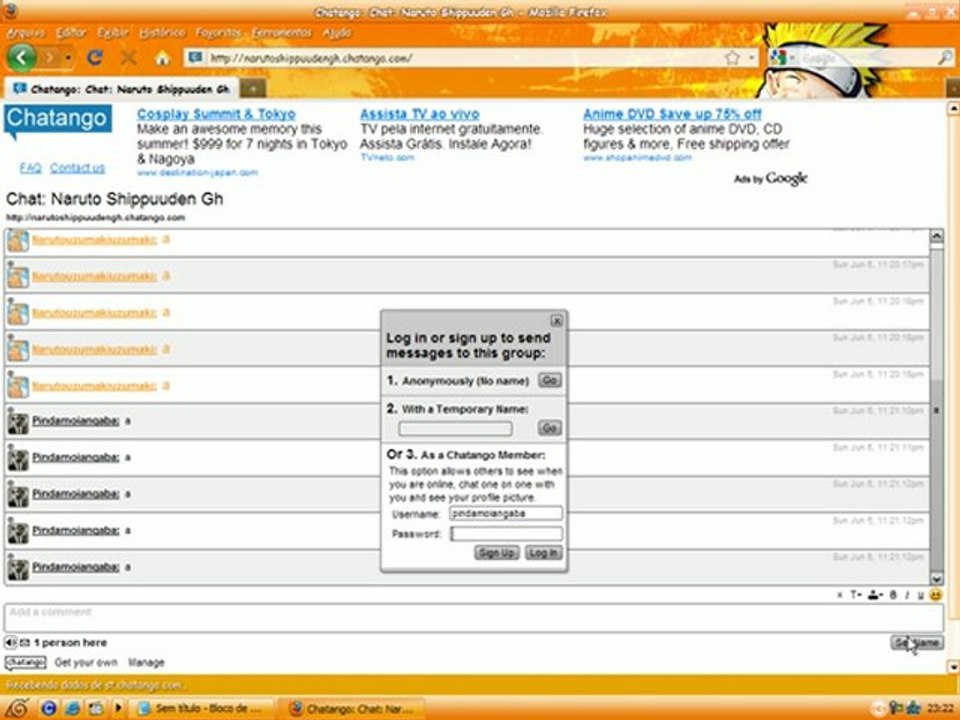Open the address bar history dropdown
Image resolution: width=960 pixels, height=720 pixels.
click(751, 58)
